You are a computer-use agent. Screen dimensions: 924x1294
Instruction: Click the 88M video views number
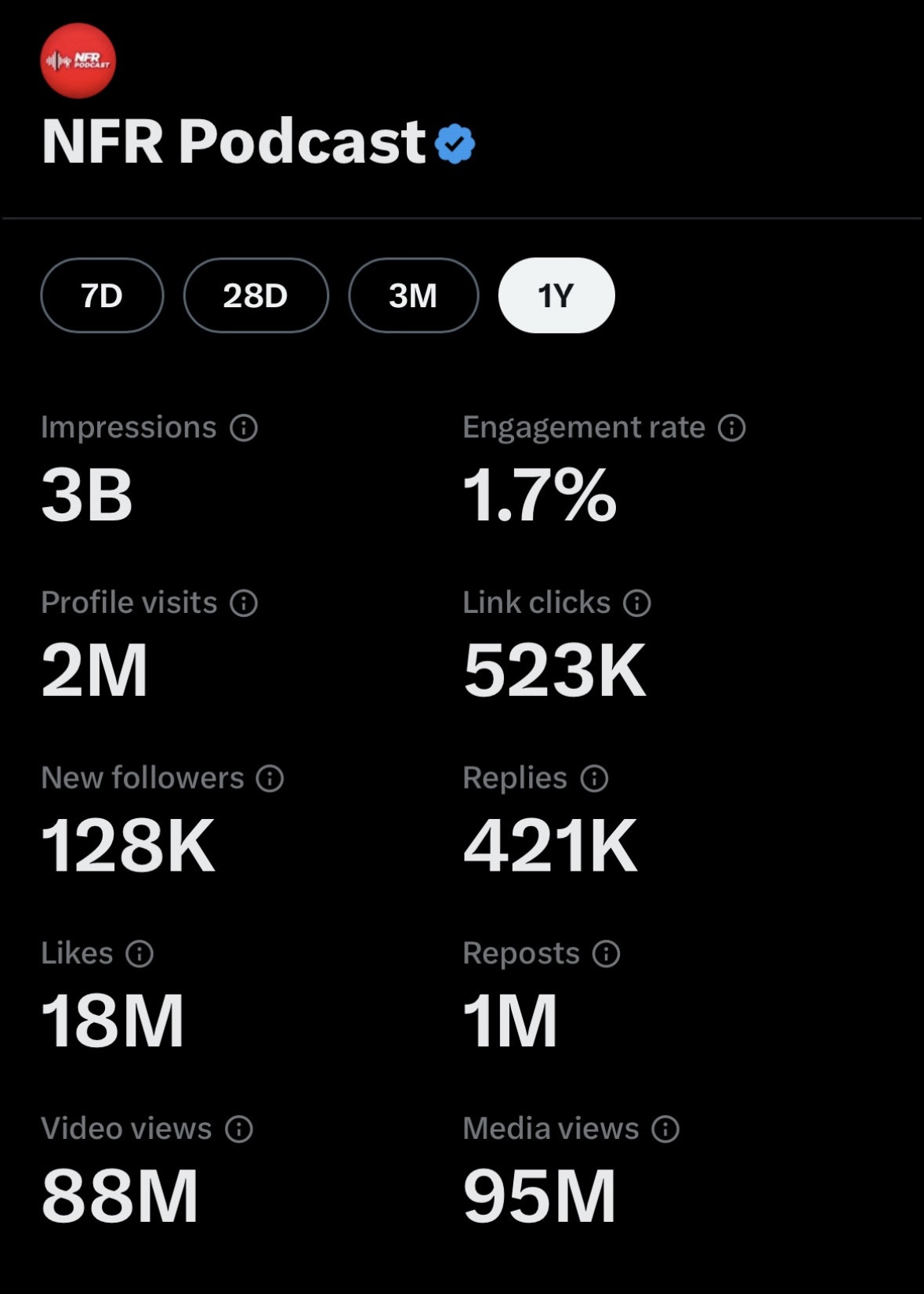click(x=120, y=1197)
